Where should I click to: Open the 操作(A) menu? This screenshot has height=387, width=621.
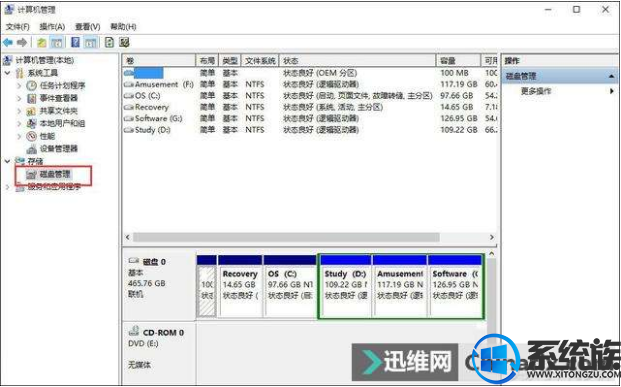52,27
